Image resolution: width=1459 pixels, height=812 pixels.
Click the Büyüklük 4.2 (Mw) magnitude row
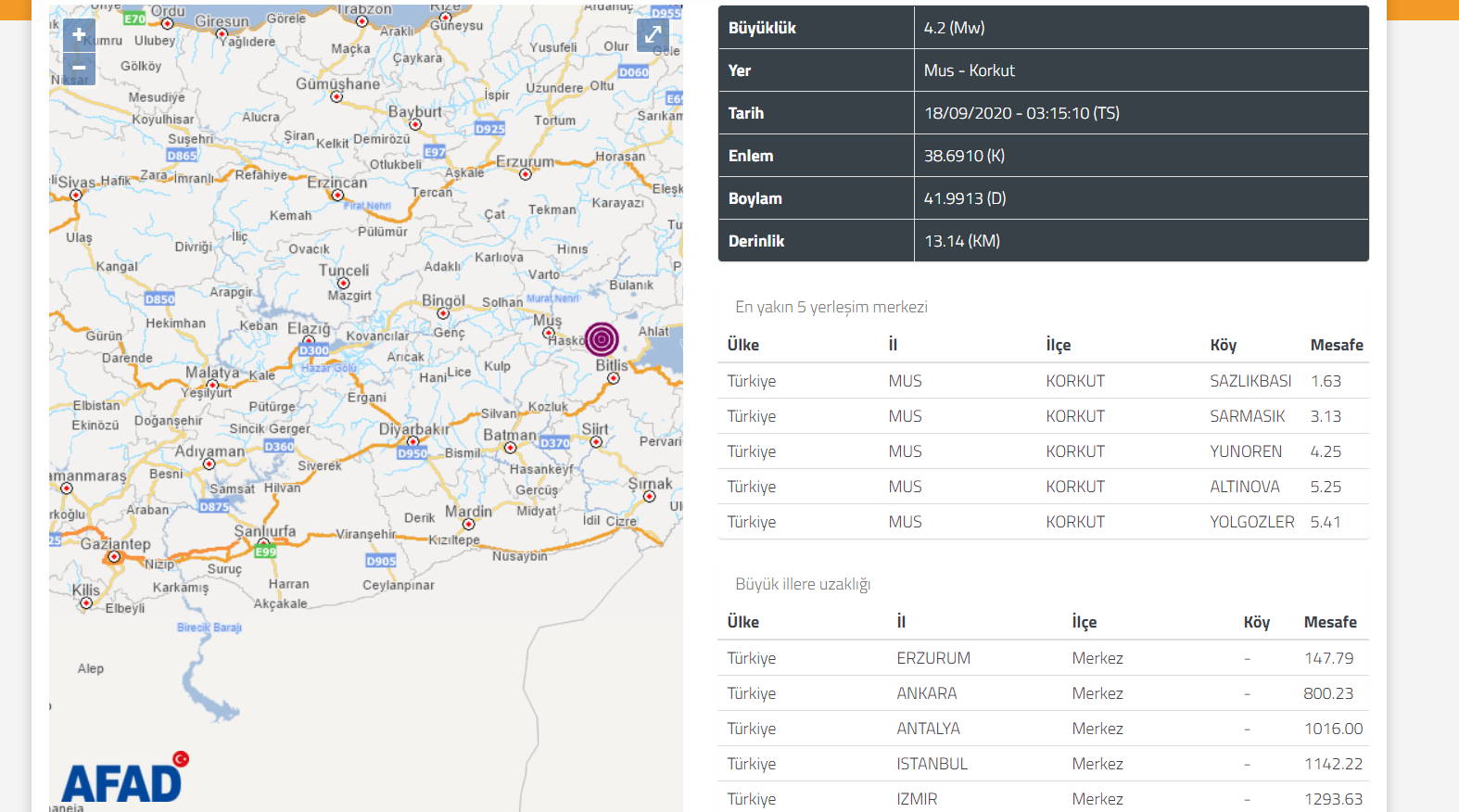pyautogui.click(x=1043, y=28)
